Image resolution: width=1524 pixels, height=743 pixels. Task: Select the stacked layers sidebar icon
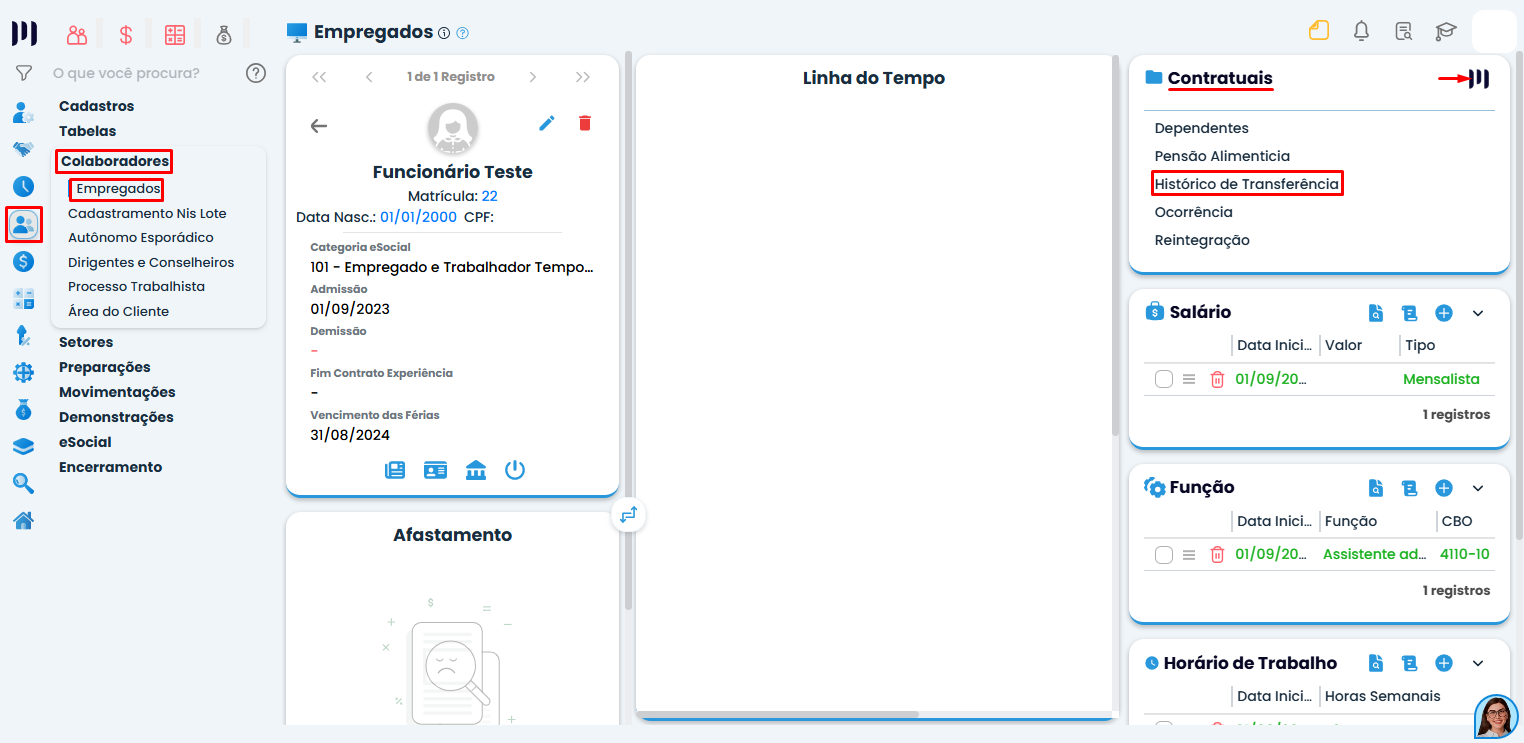23,447
